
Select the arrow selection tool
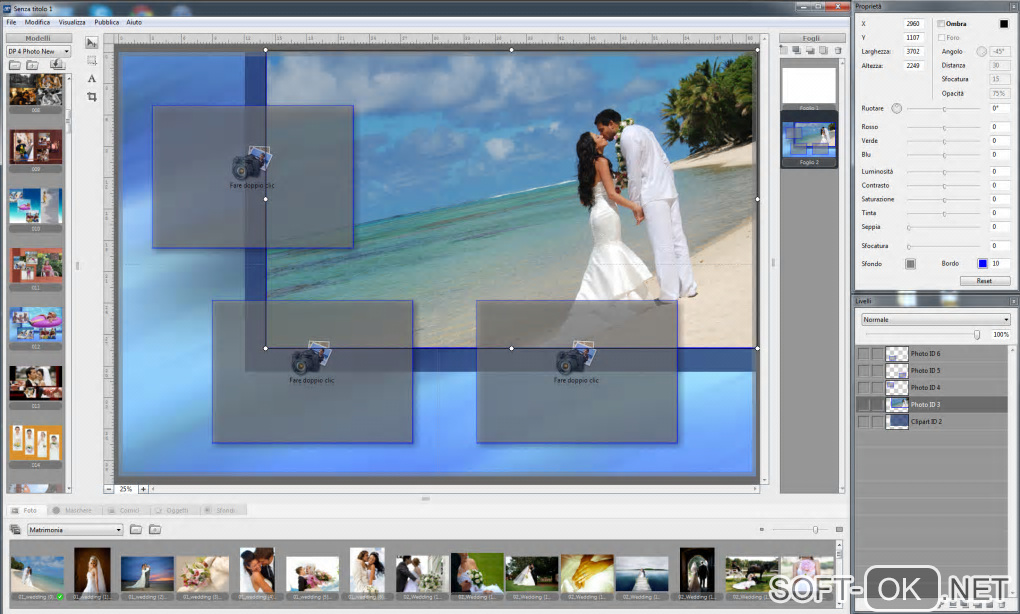coord(92,43)
